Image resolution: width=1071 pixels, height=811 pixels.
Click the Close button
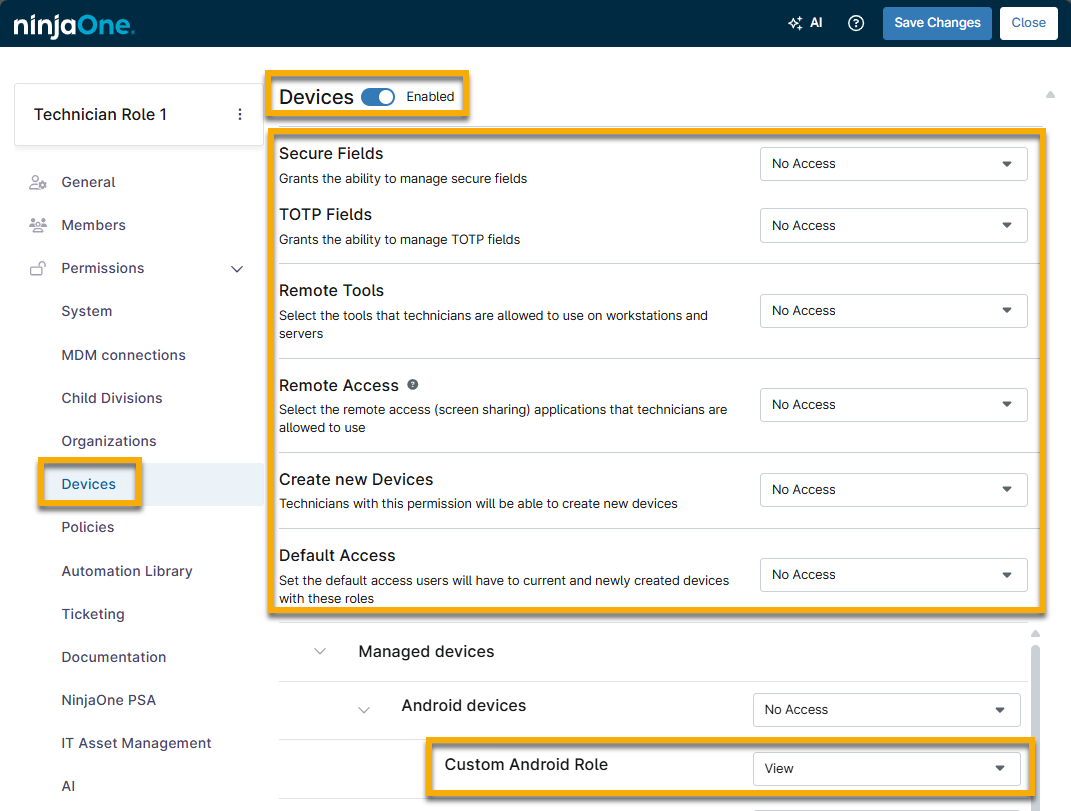pyautogui.click(x=1028, y=23)
